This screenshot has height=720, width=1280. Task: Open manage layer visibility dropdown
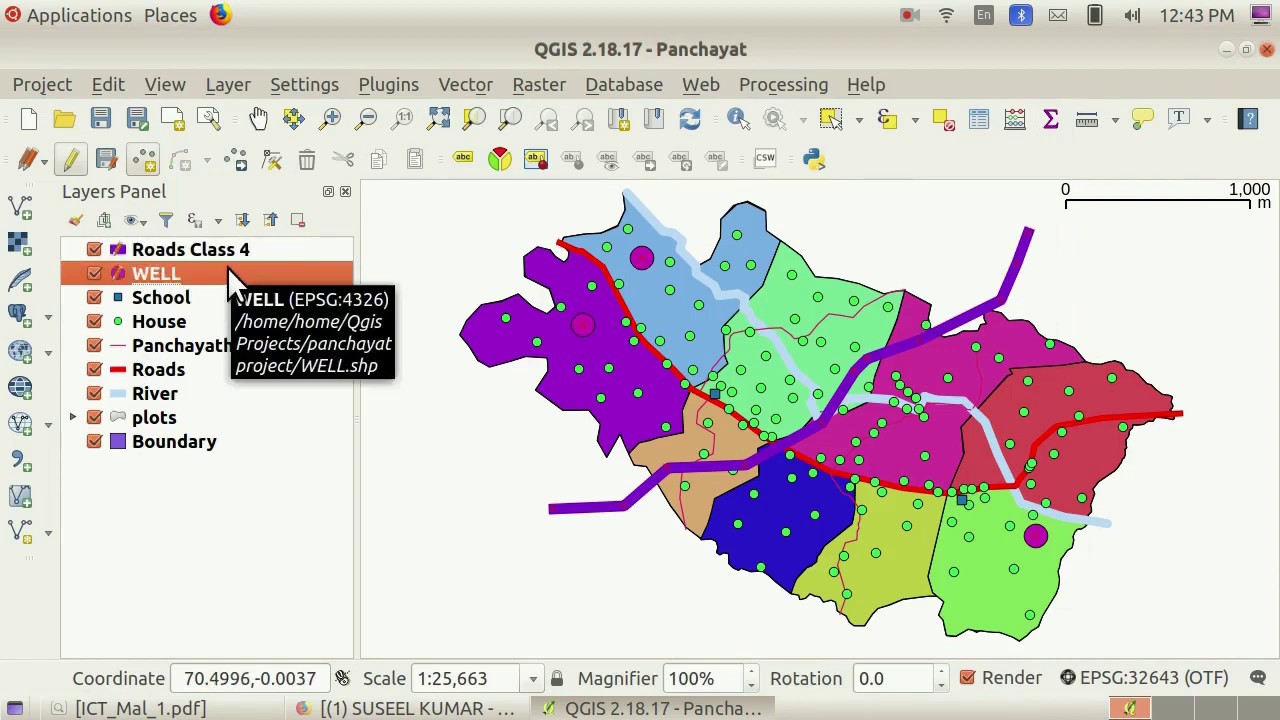pyautogui.click(x=134, y=220)
